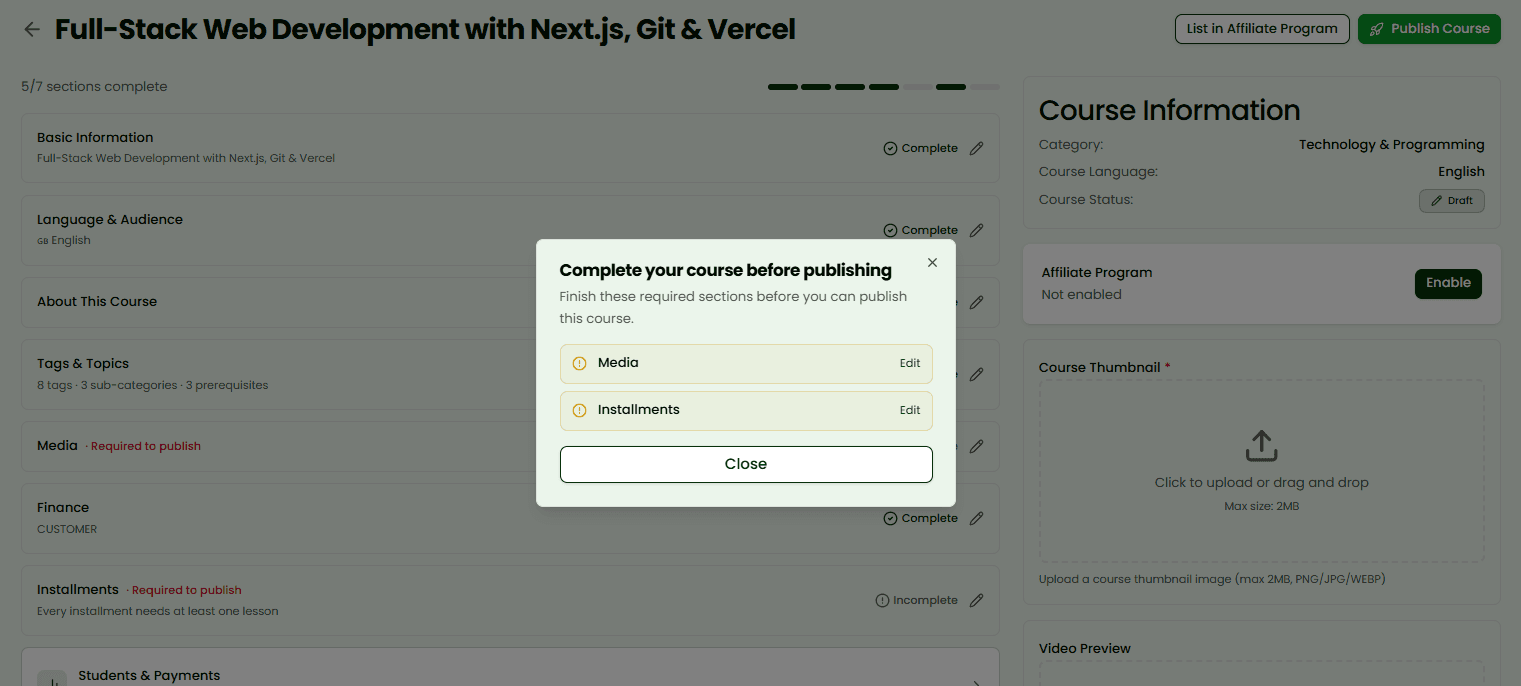Click Edit for Media in the dialog
The image size is (1521, 686).
(x=910, y=363)
